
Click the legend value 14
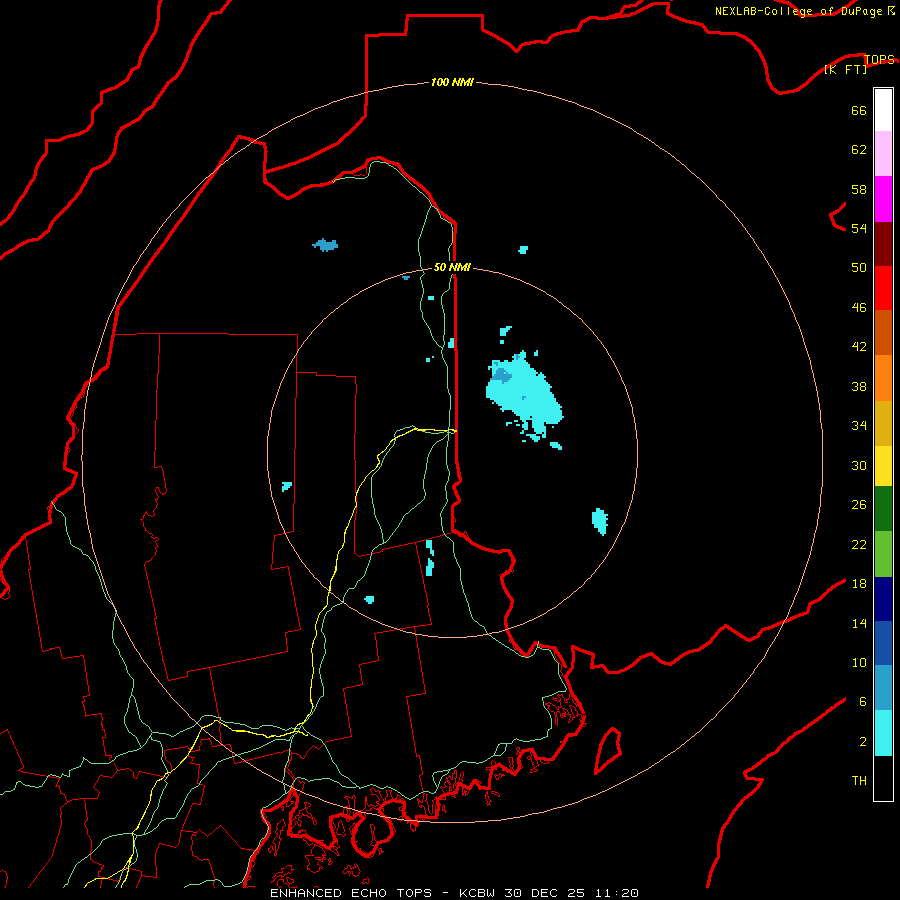tap(859, 623)
